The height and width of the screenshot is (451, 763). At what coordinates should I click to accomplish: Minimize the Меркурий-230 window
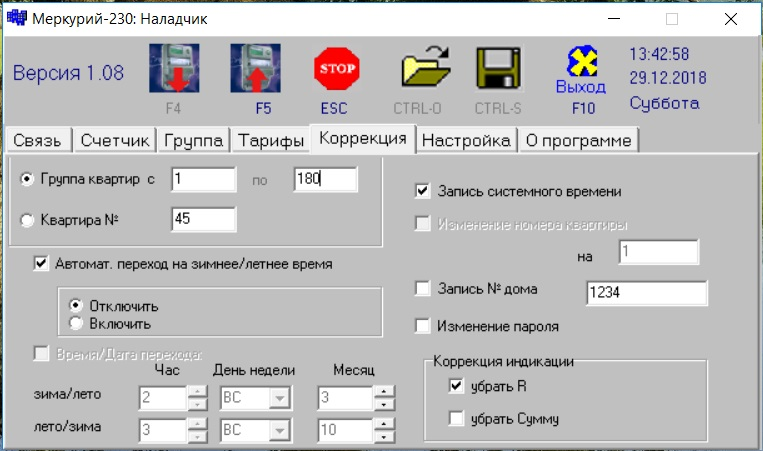614,19
